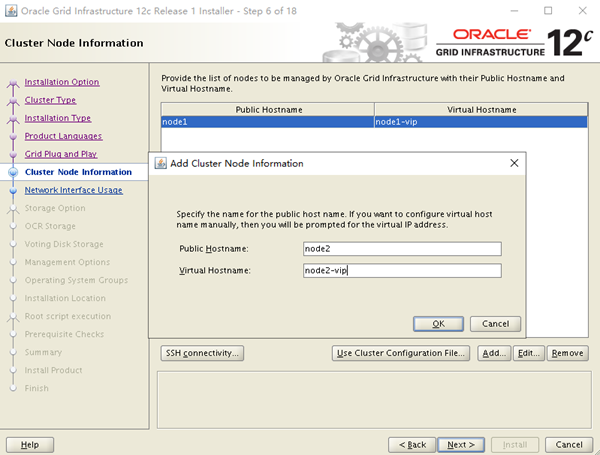Click the step marker beside Installation Type
The image size is (600, 455).
(x=13, y=118)
